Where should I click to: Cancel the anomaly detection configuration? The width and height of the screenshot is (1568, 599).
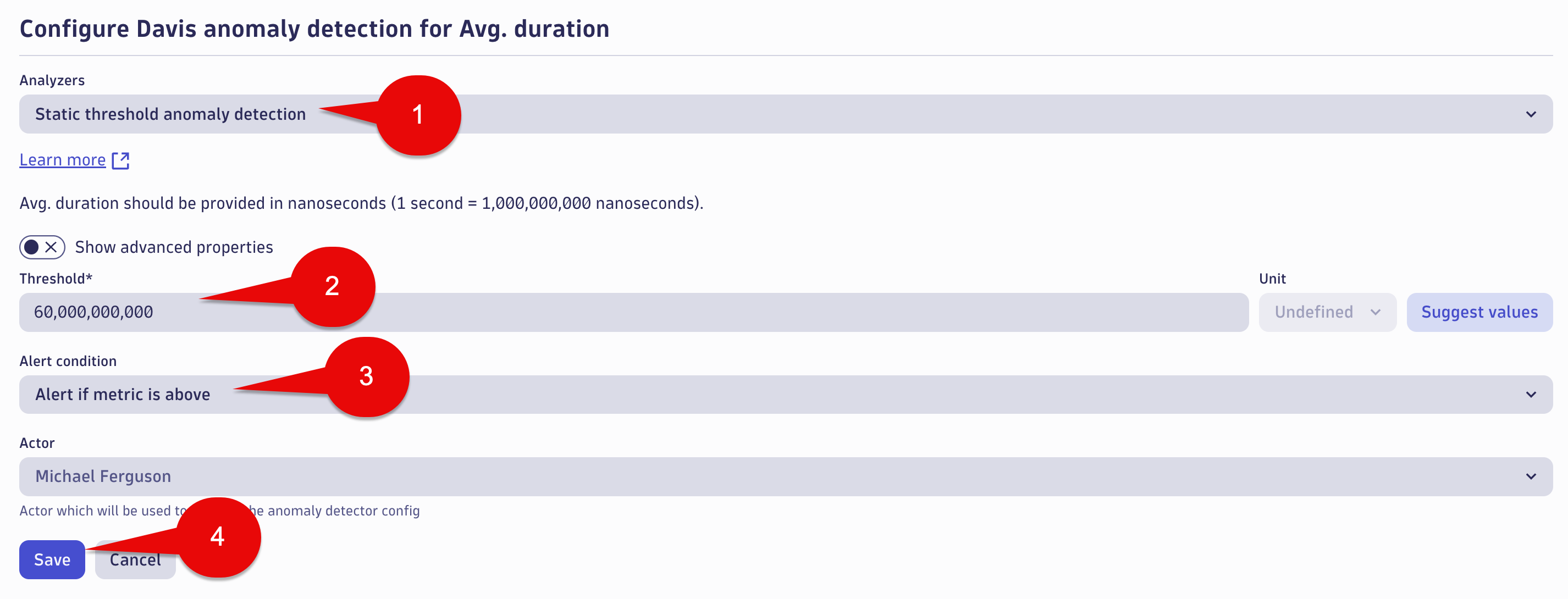click(x=135, y=559)
